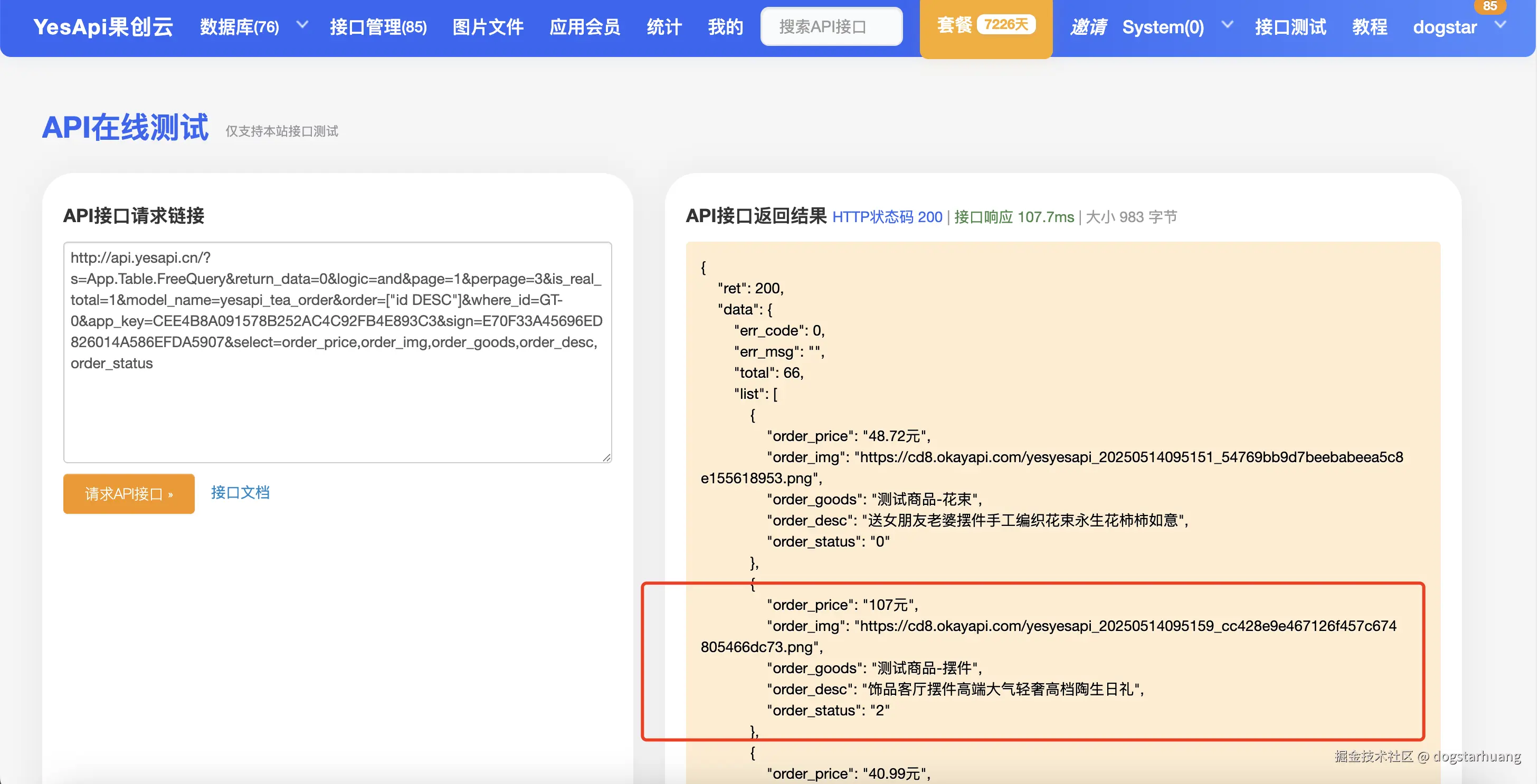
Task: Expand the 数据库(76) dropdown arrow
Action: click(302, 25)
